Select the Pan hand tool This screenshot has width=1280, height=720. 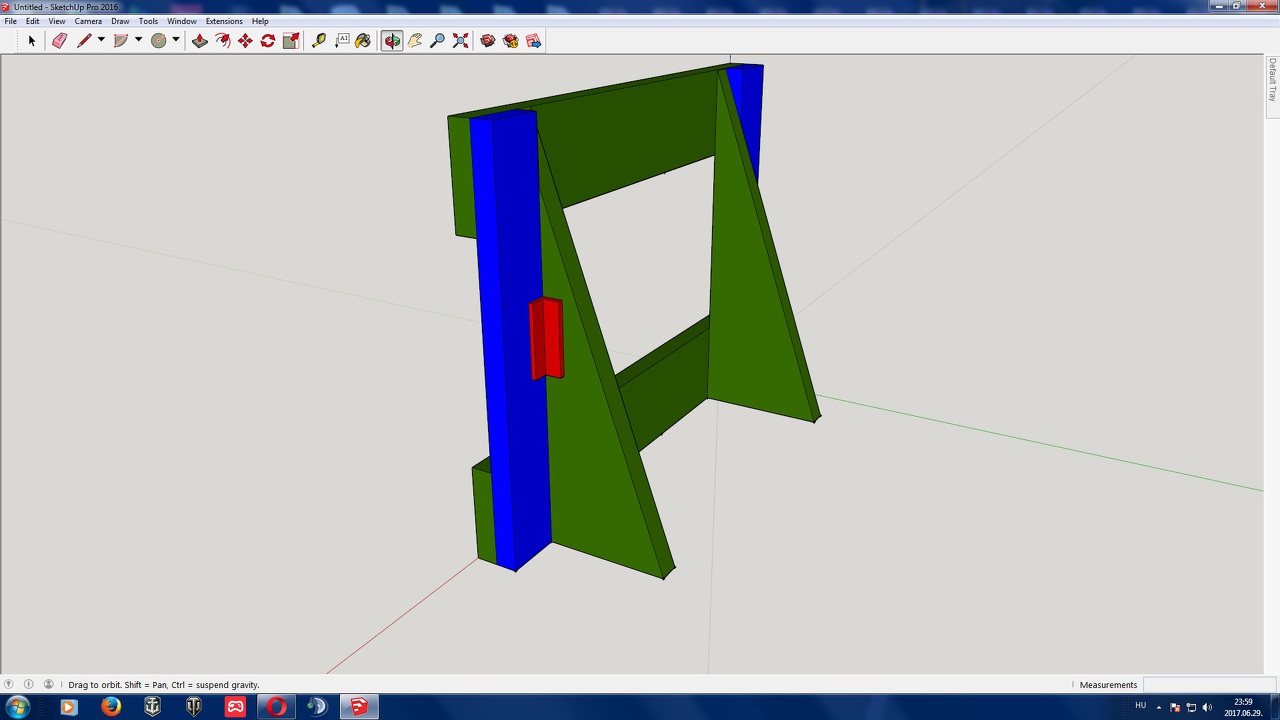415,41
